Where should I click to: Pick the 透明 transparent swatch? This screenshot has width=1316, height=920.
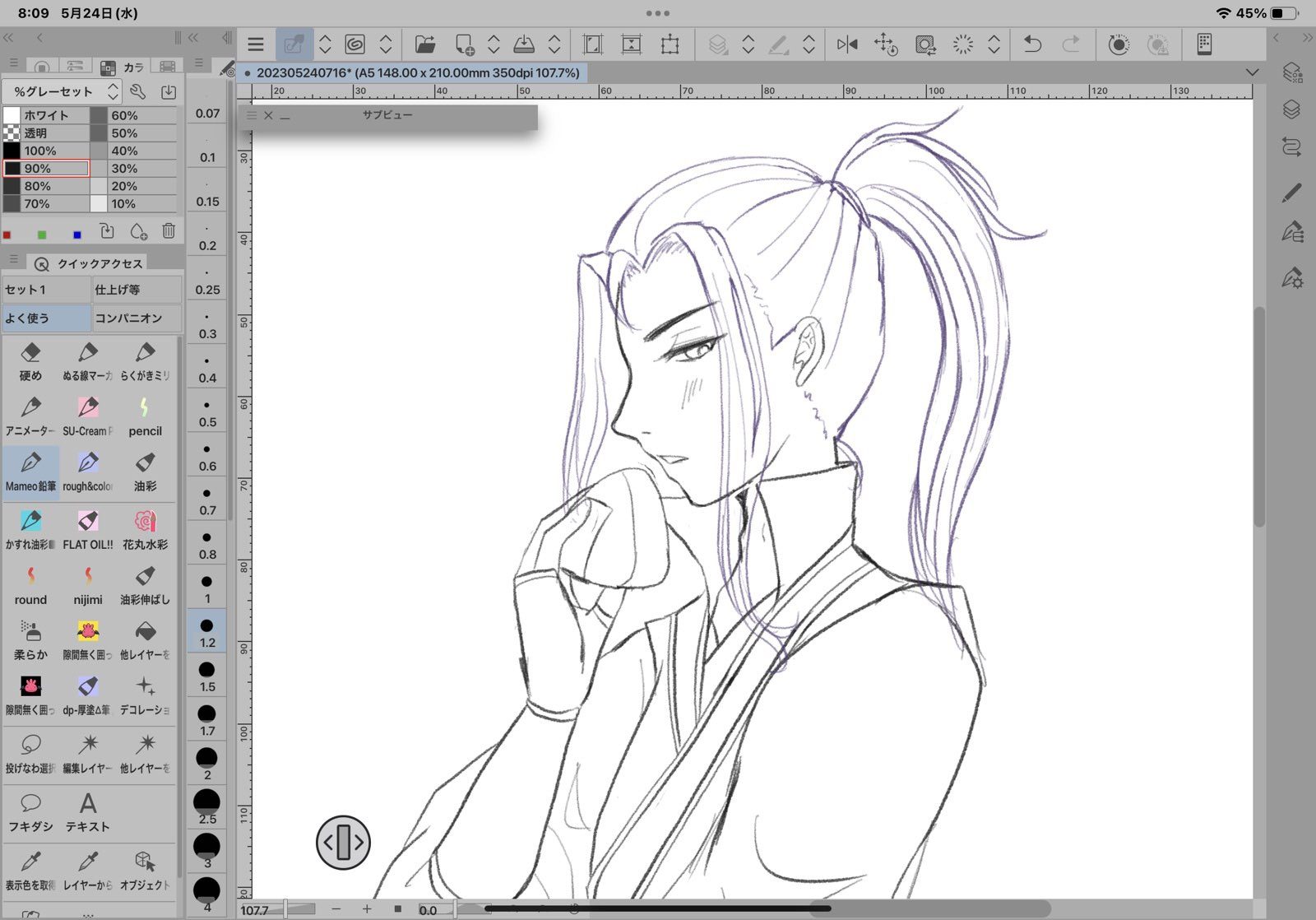tap(46, 132)
